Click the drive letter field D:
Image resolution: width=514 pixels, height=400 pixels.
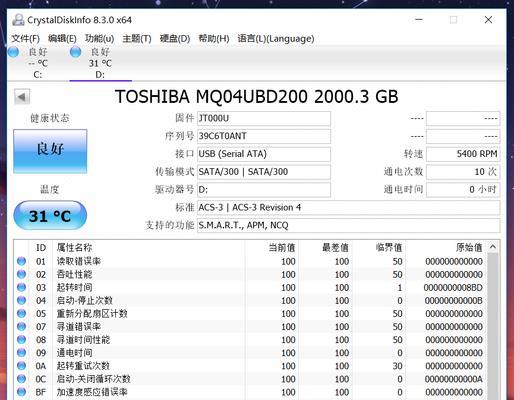coord(264,190)
